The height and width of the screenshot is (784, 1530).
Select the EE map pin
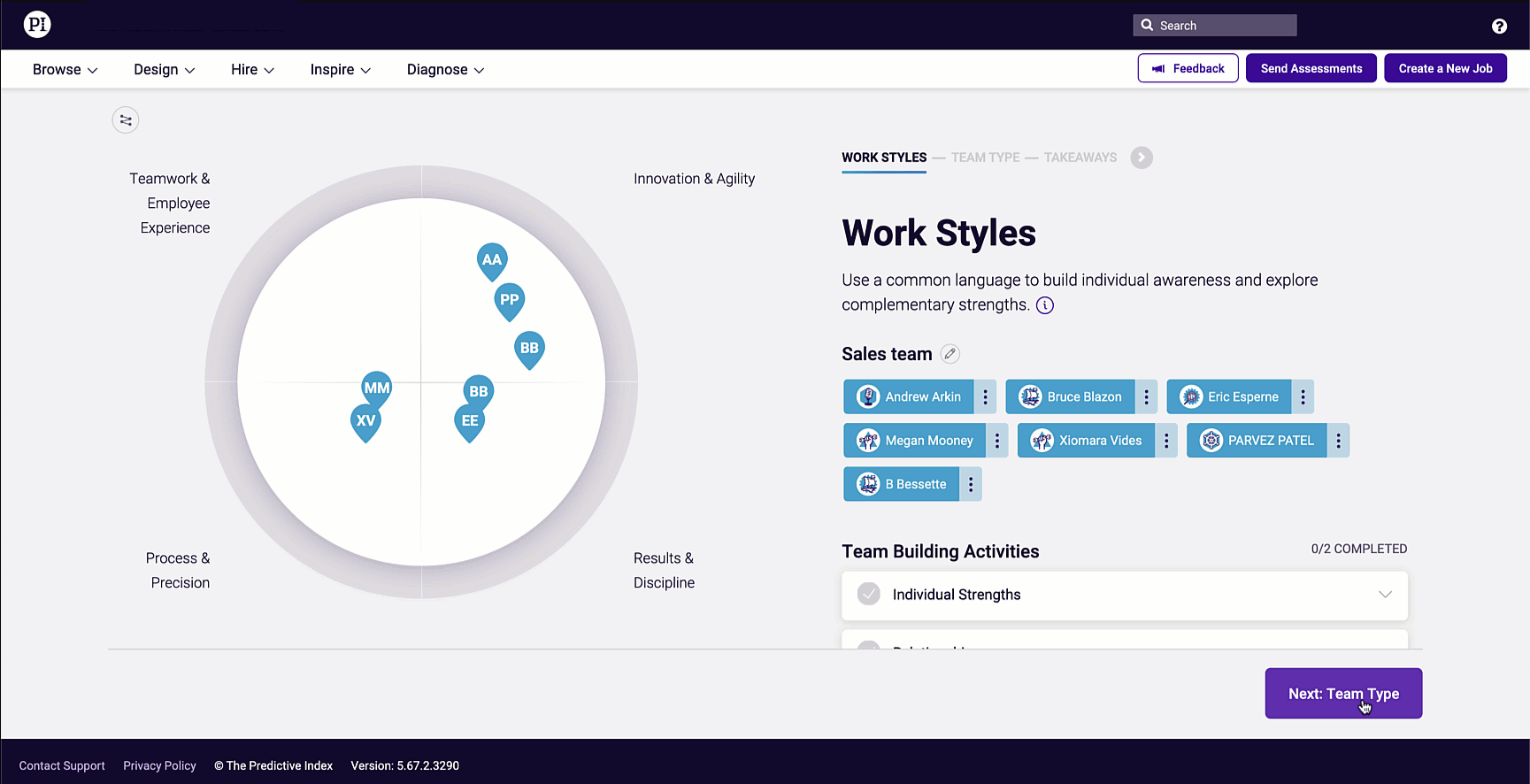tap(470, 422)
